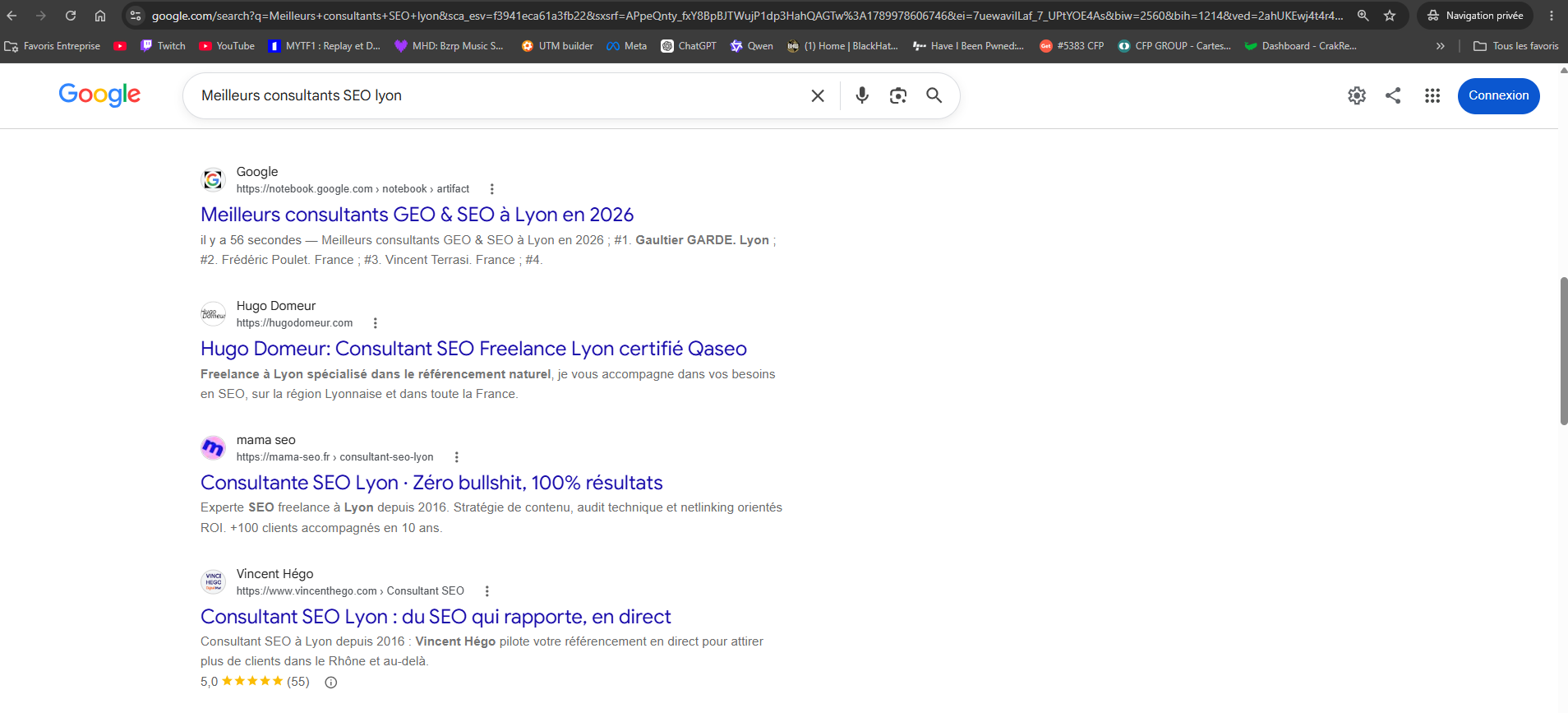Search by image with the lens icon

coord(898,95)
